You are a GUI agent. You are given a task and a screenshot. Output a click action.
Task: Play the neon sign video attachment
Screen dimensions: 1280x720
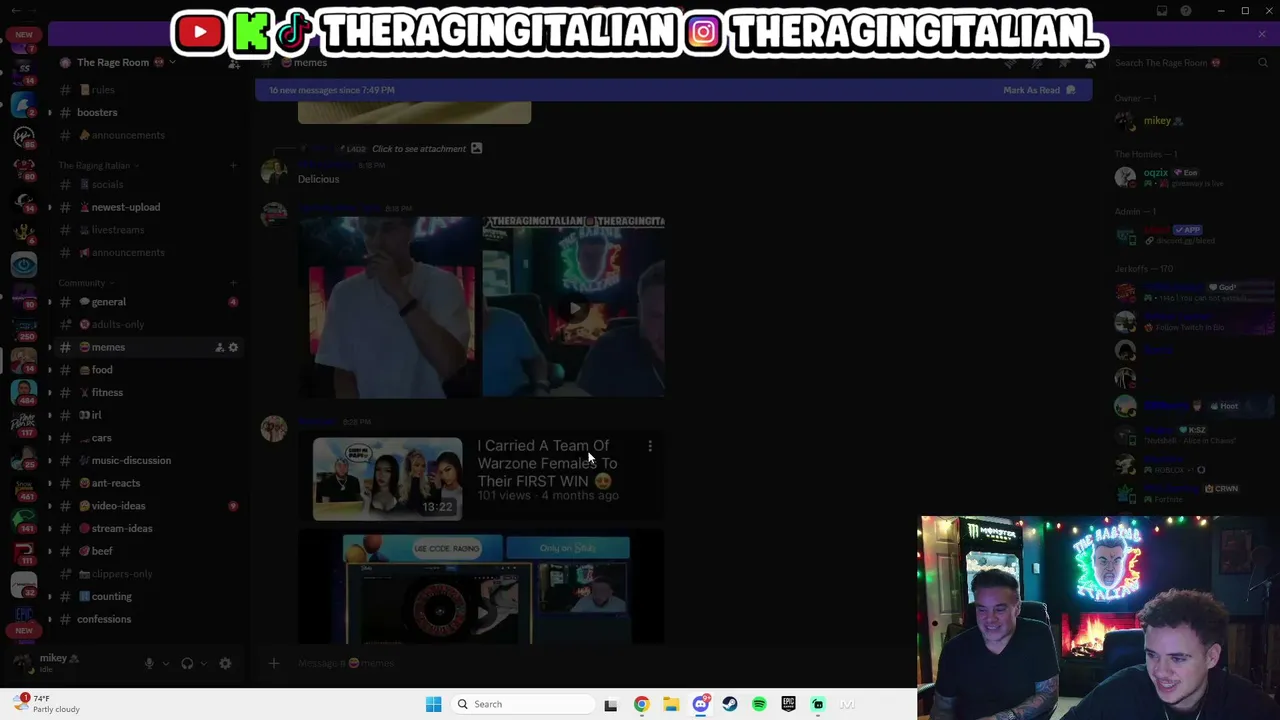pyautogui.click(x=574, y=307)
